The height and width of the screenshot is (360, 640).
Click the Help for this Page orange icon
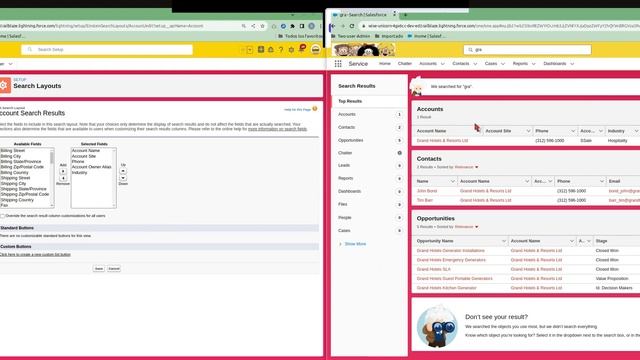pyautogui.click(x=315, y=109)
